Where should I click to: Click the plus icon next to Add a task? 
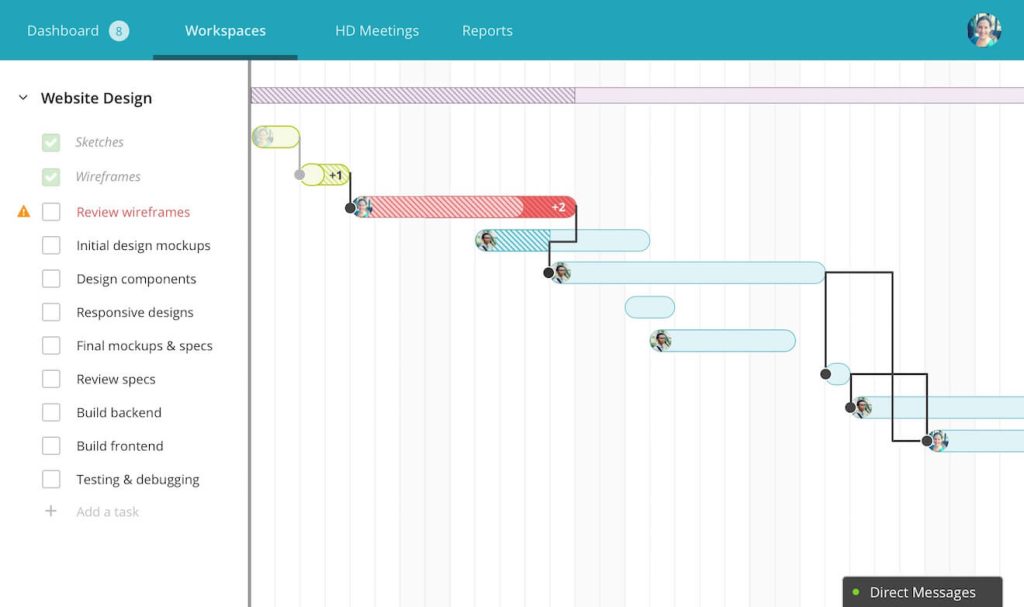(51, 511)
